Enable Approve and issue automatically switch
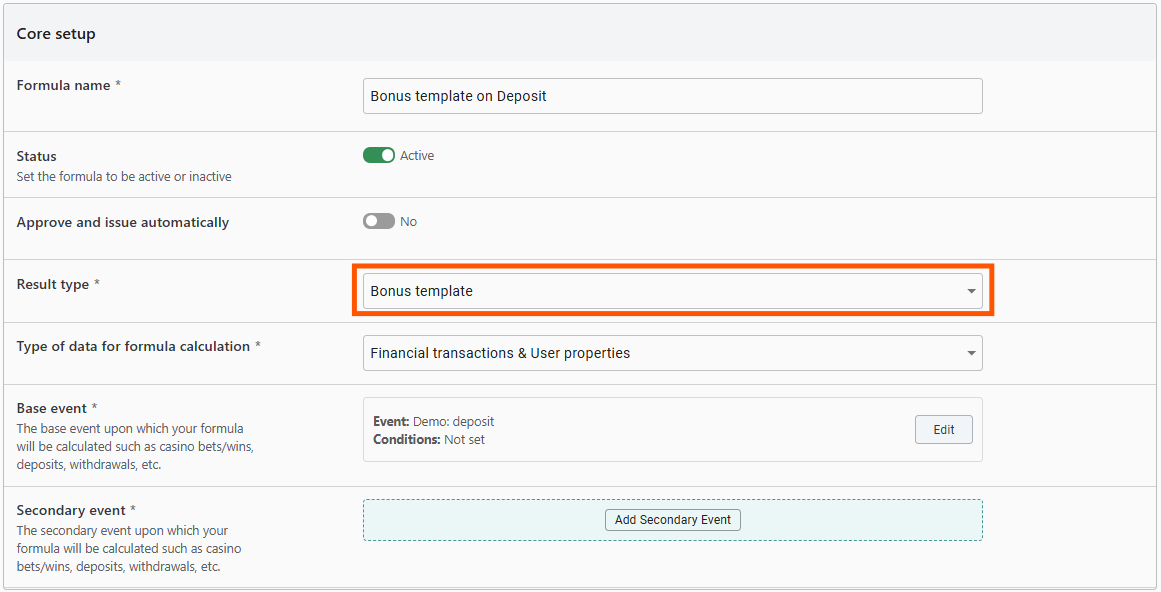This screenshot has width=1161, height=592. pos(379,221)
